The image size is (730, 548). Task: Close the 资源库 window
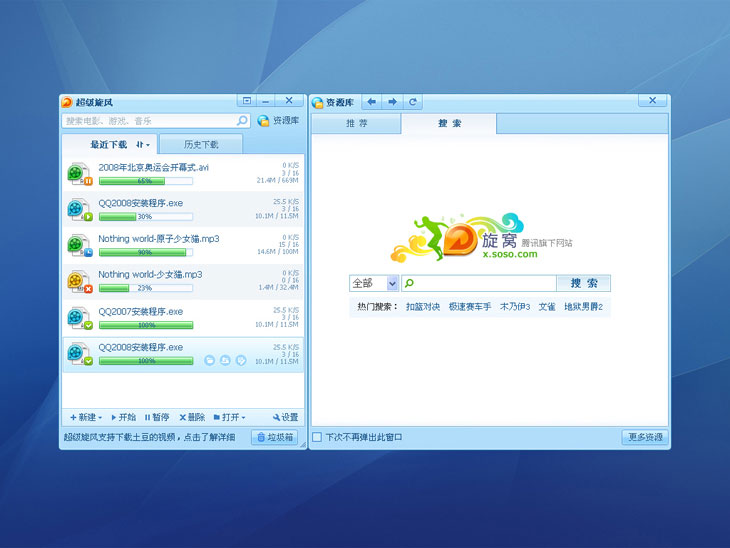652,100
